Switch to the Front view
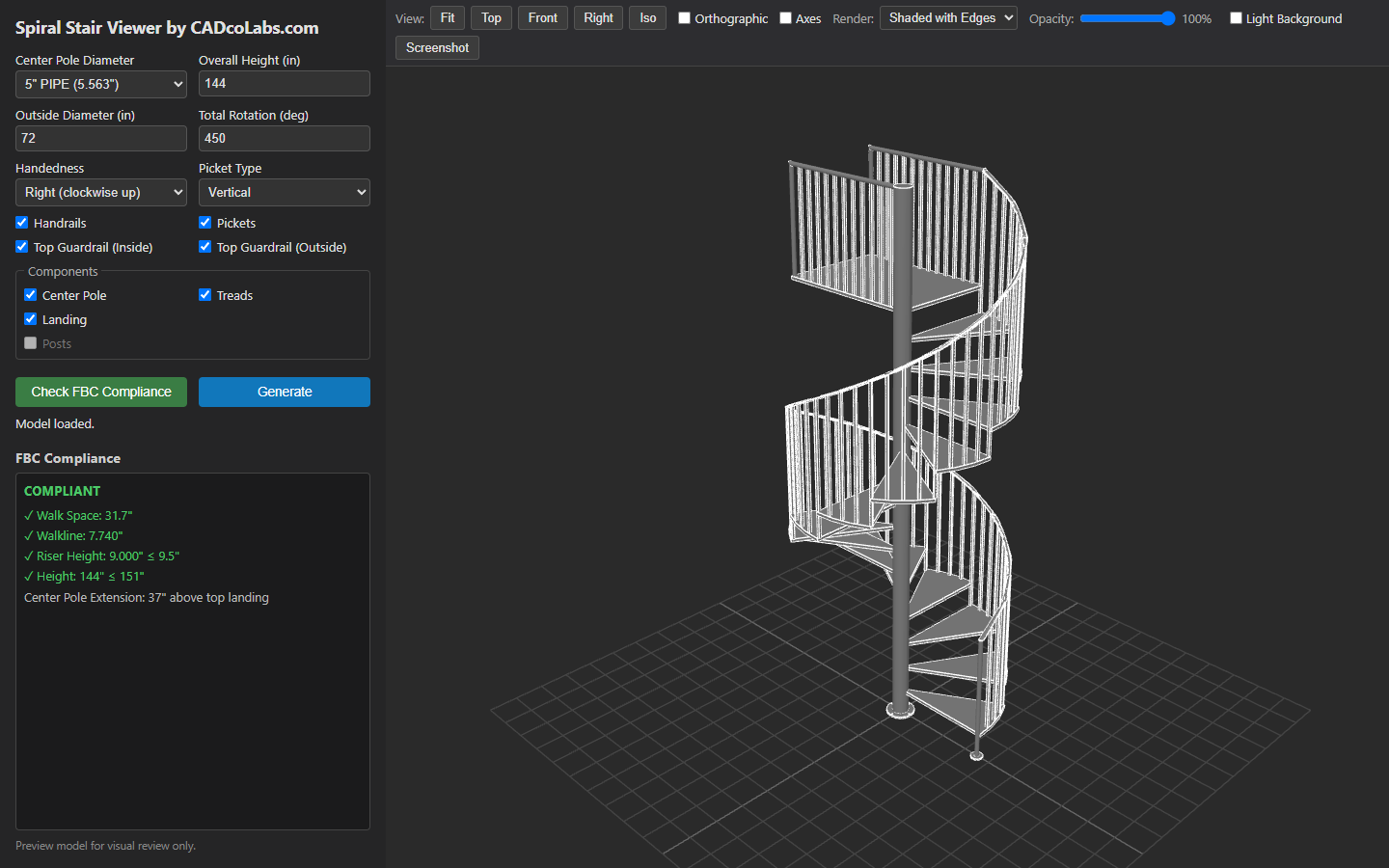1389x868 pixels. click(543, 17)
